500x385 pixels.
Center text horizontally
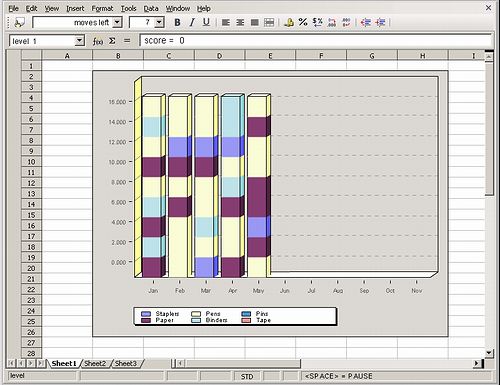(240, 22)
